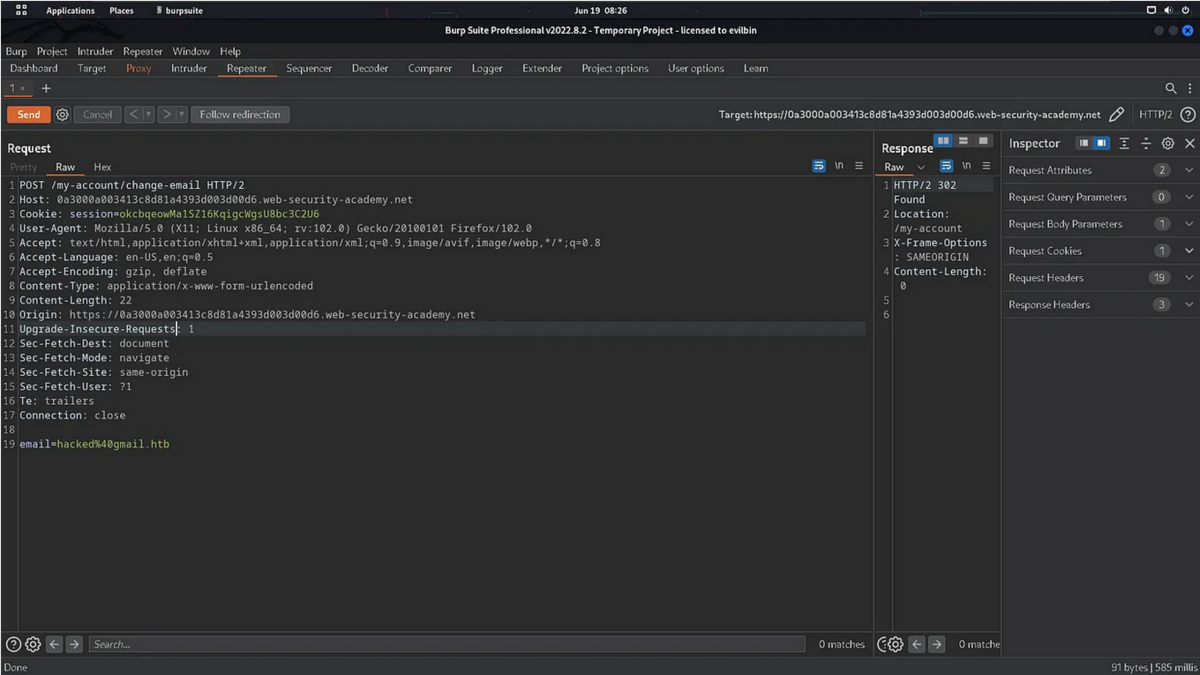Open history back dropdown arrow
The width and height of the screenshot is (1200, 675).
tap(149, 115)
